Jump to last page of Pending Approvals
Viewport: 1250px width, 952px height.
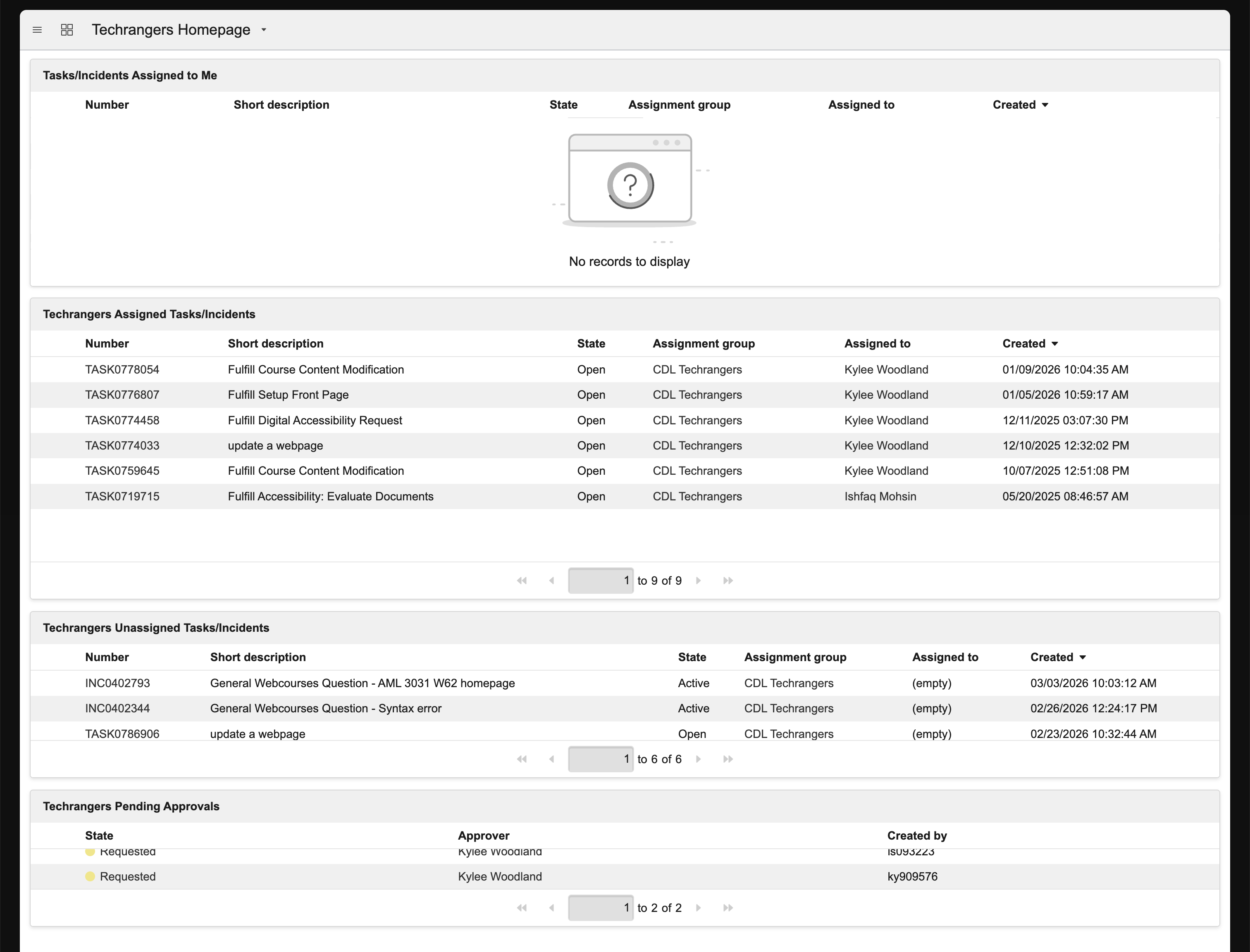coord(728,907)
